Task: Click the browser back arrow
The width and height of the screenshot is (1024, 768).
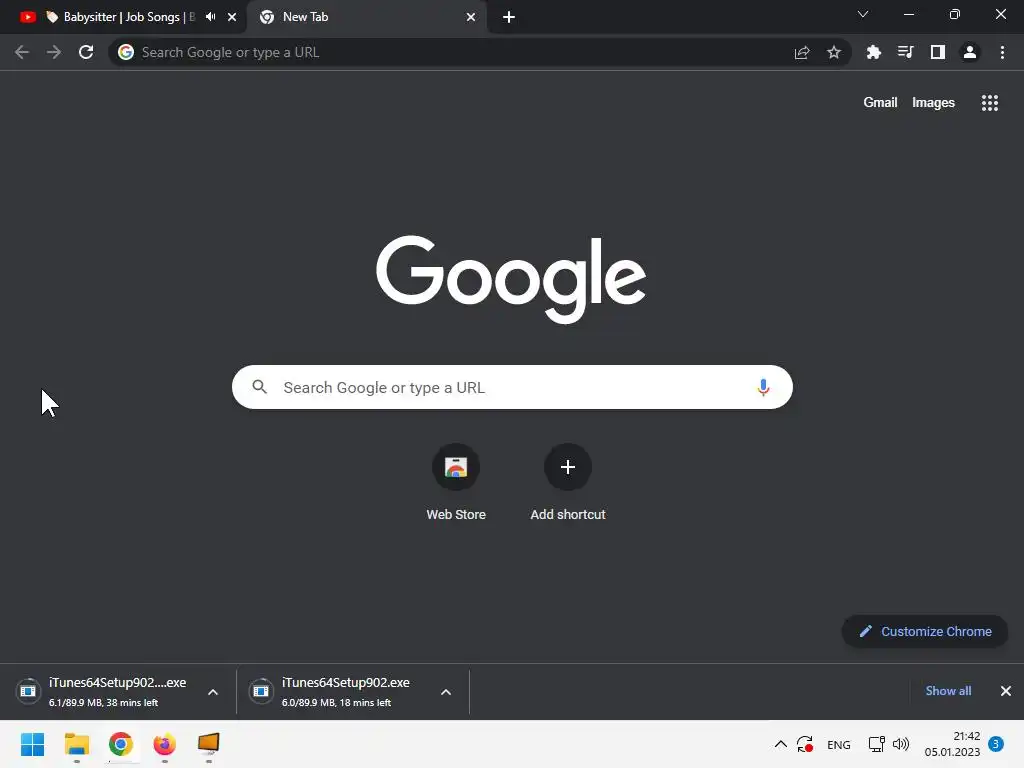Action: click(x=22, y=52)
